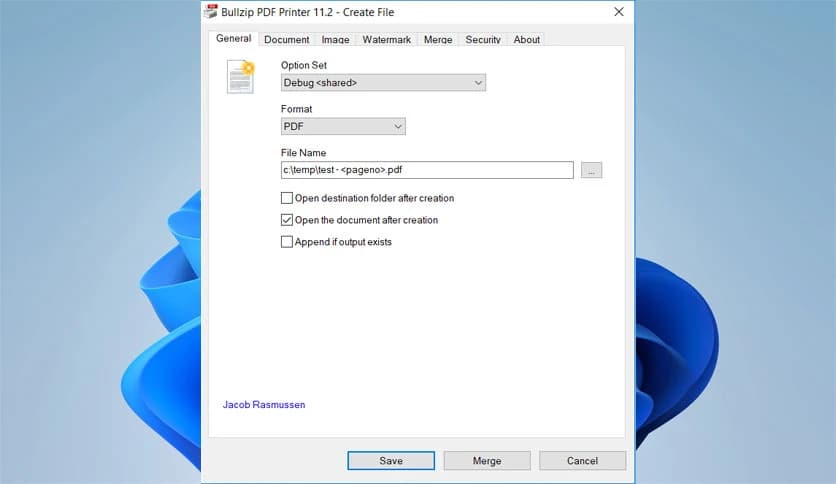
Task: Click into the File Name input field
Action: click(x=427, y=170)
